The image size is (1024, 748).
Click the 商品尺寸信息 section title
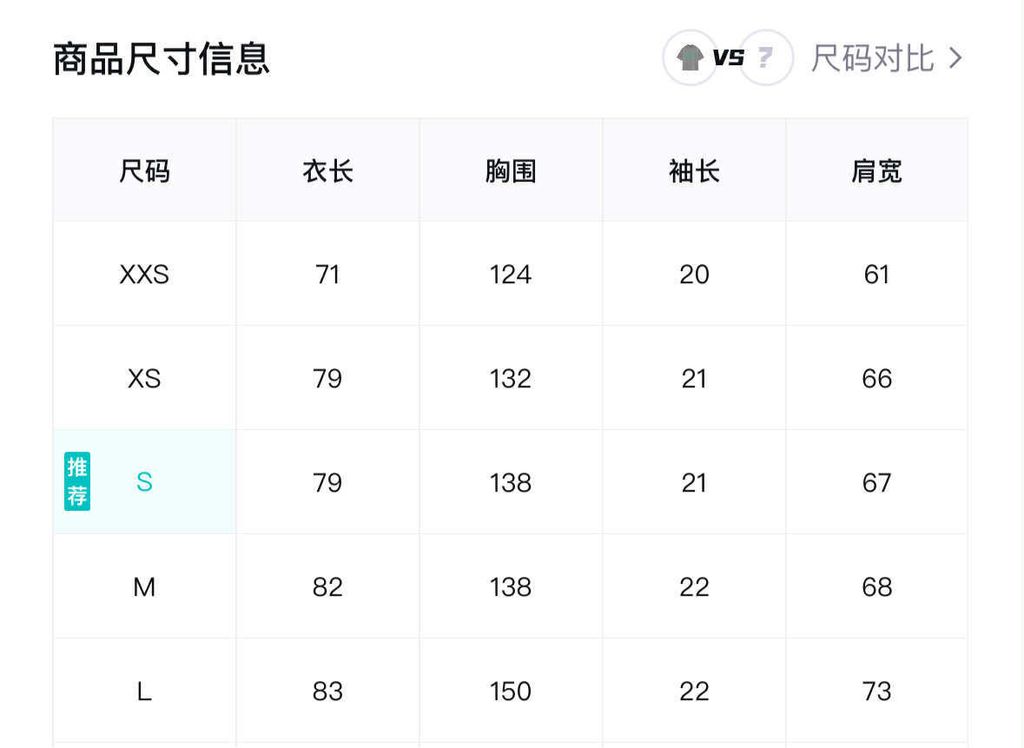(161, 59)
